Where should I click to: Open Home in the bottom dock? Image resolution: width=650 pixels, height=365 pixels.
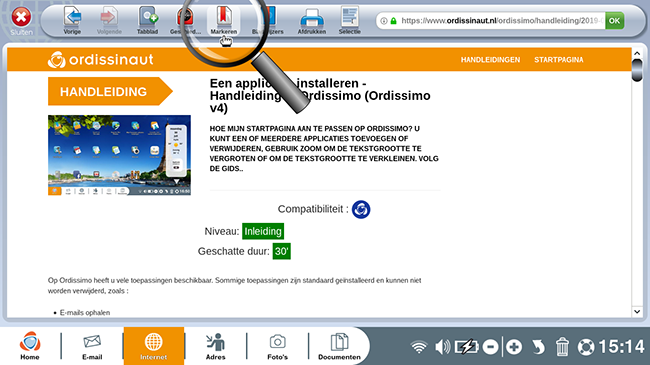coord(30,346)
